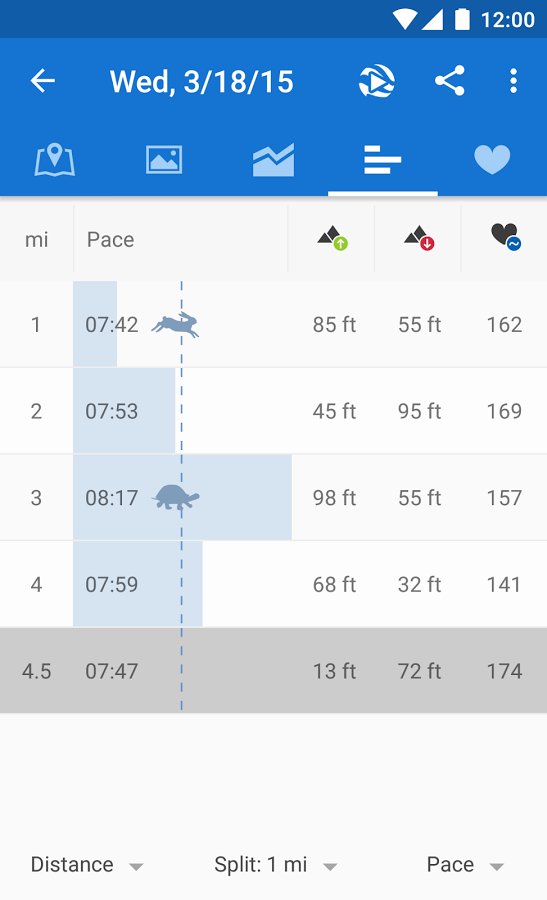Select the mile 1 split row
The image size is (547, 900).
pyautogui.click(x=273, y=324)
